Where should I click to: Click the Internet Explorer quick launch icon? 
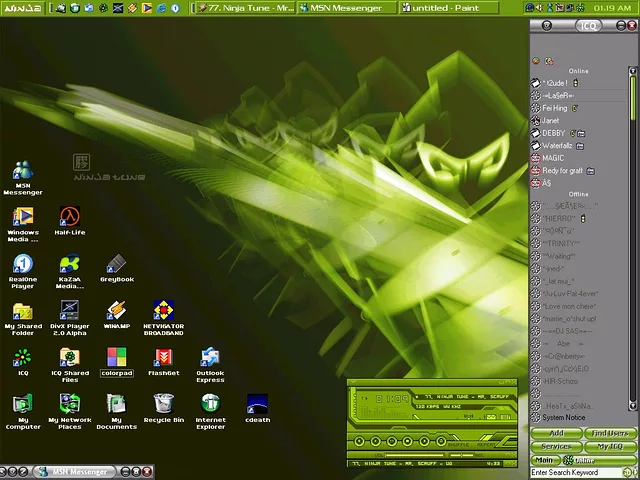(x=161, y=7)
